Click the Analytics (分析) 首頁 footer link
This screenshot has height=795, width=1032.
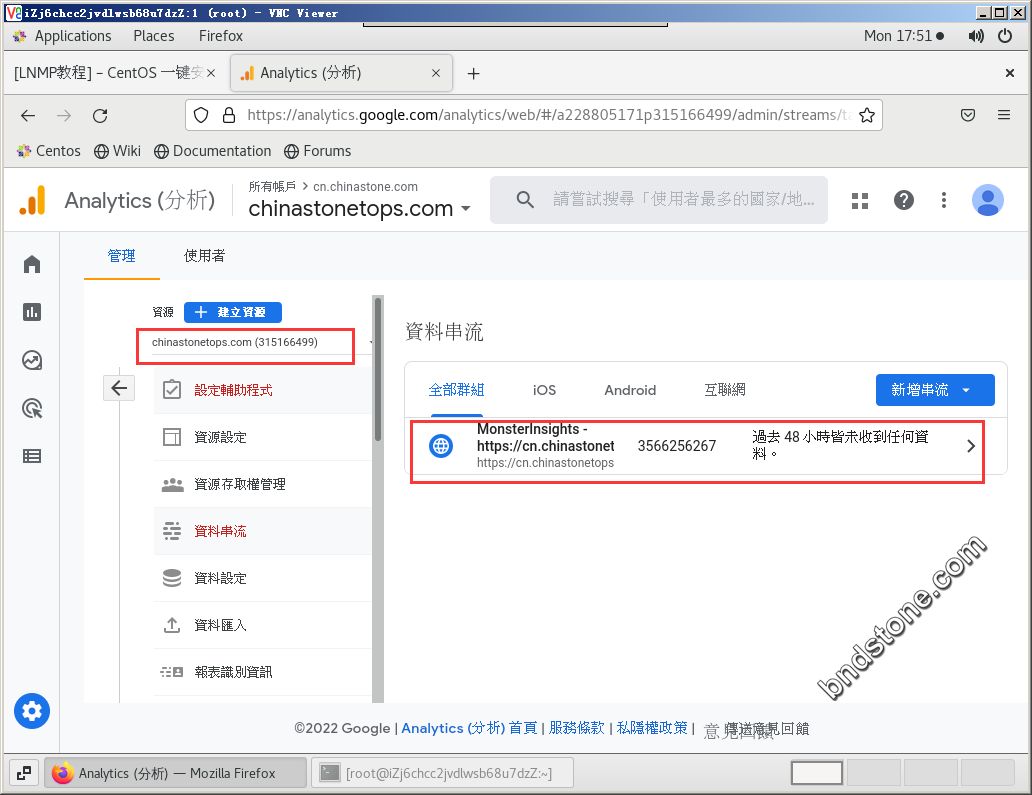(x=469, y=728)
